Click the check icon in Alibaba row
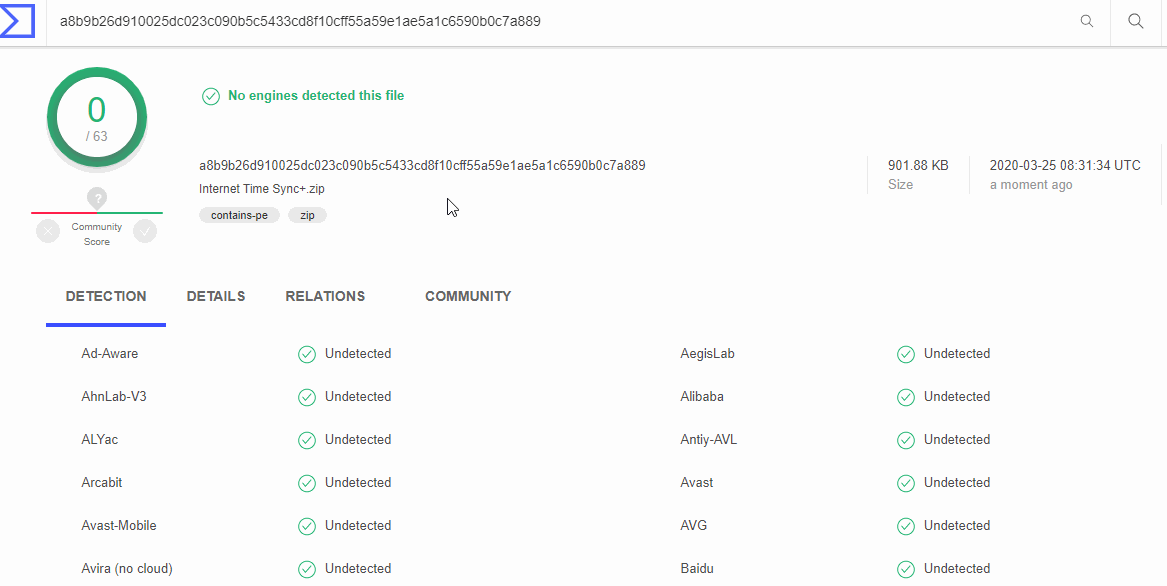Screen dimensions: 1167x586 coord(906,398)
